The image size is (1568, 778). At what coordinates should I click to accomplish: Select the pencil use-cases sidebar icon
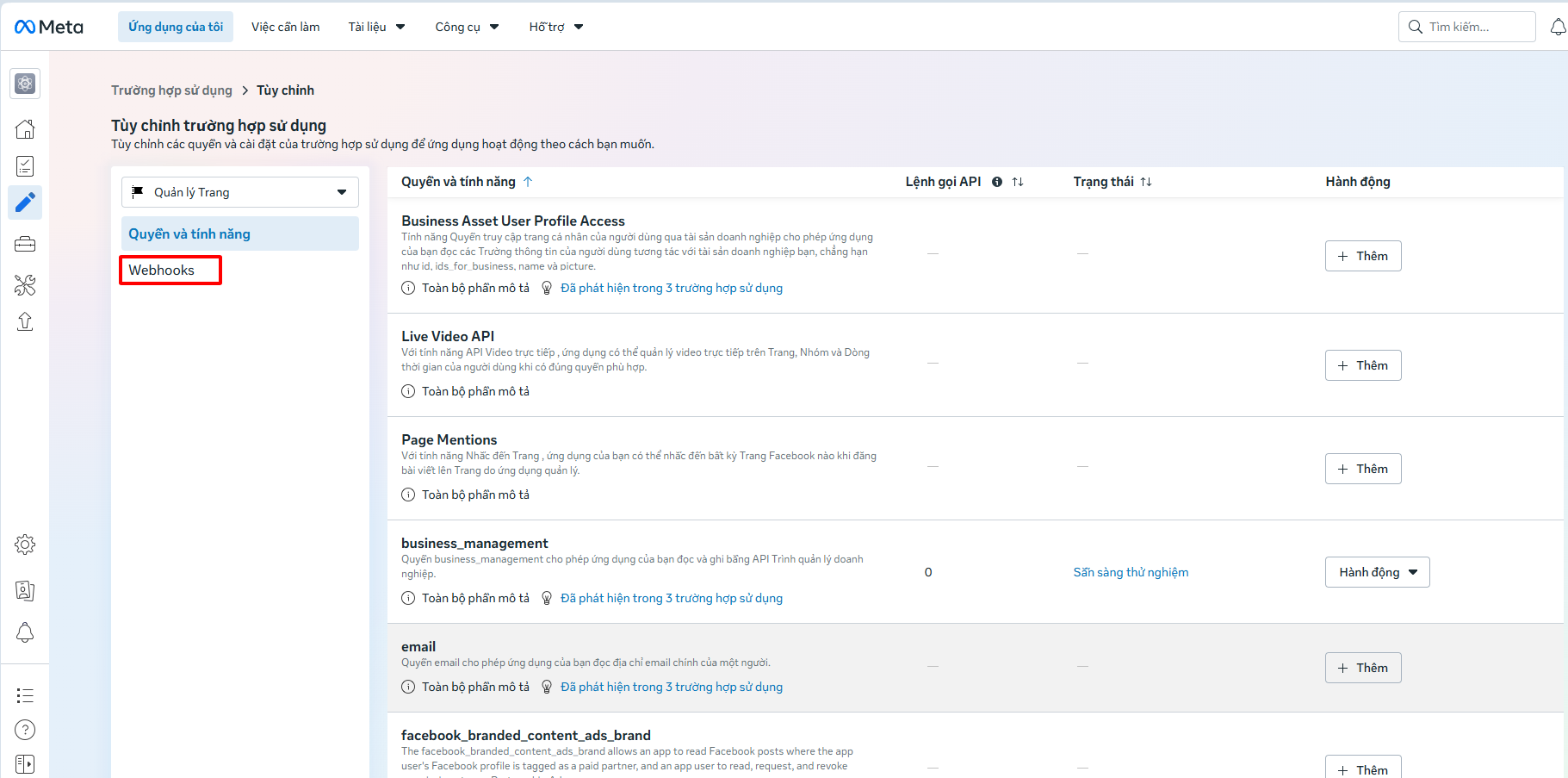point(25,202)
